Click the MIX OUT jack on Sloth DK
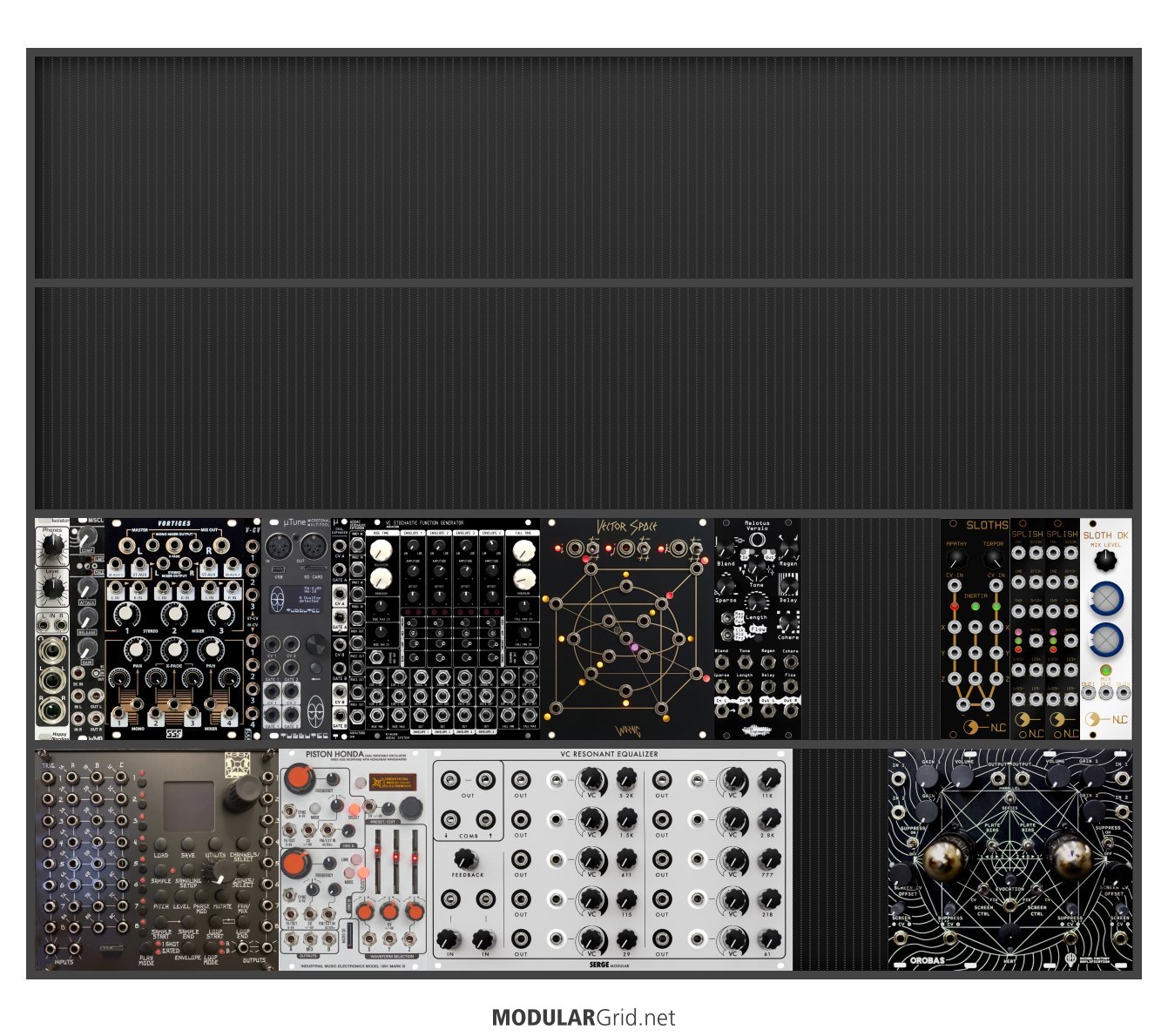Screen dimensions: 1168x1036 click(x=1106, y=692)
